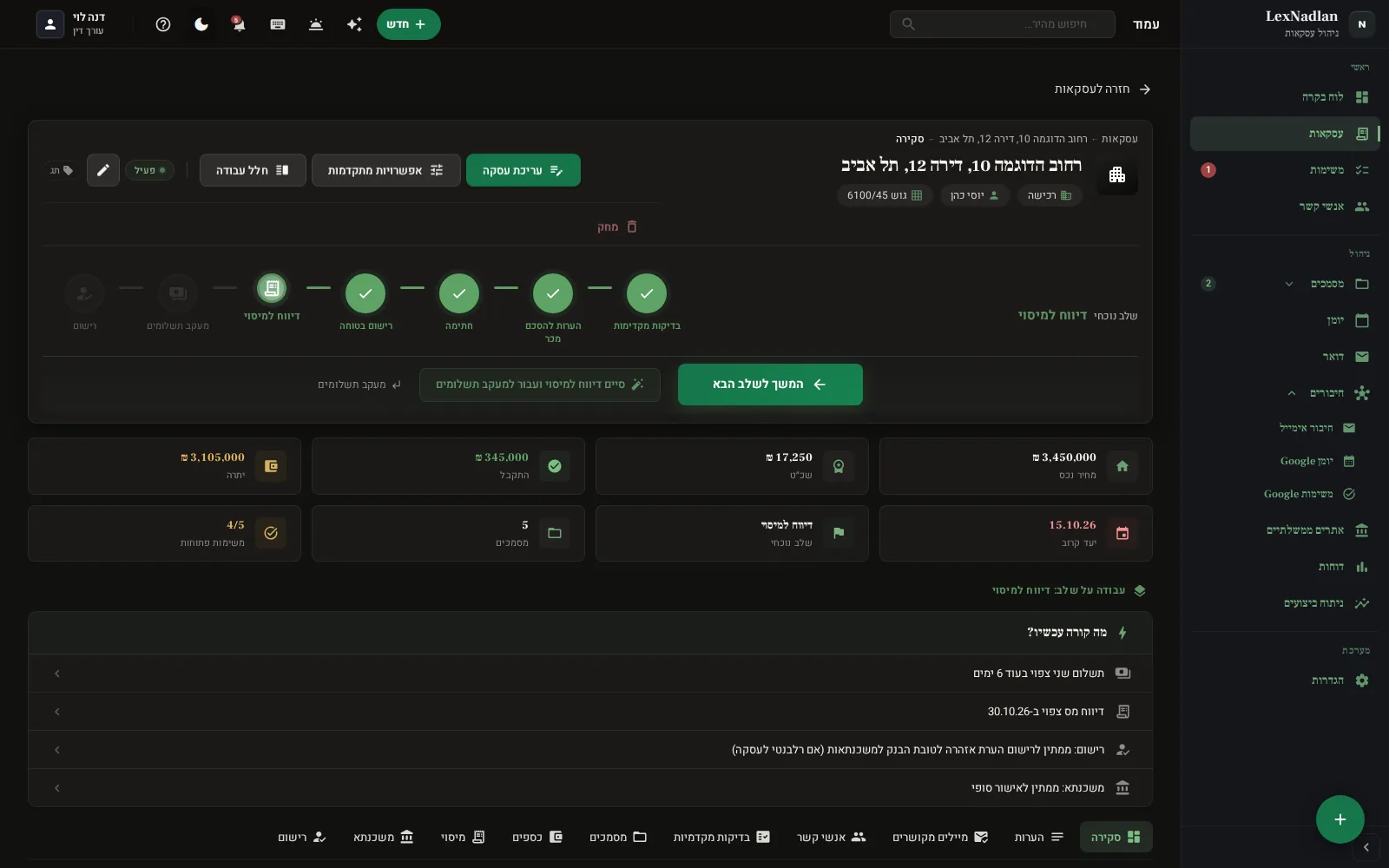1389x868 pixels.
Task: Collapse sidebar with bottom chevron
Action: [1366, 847]
